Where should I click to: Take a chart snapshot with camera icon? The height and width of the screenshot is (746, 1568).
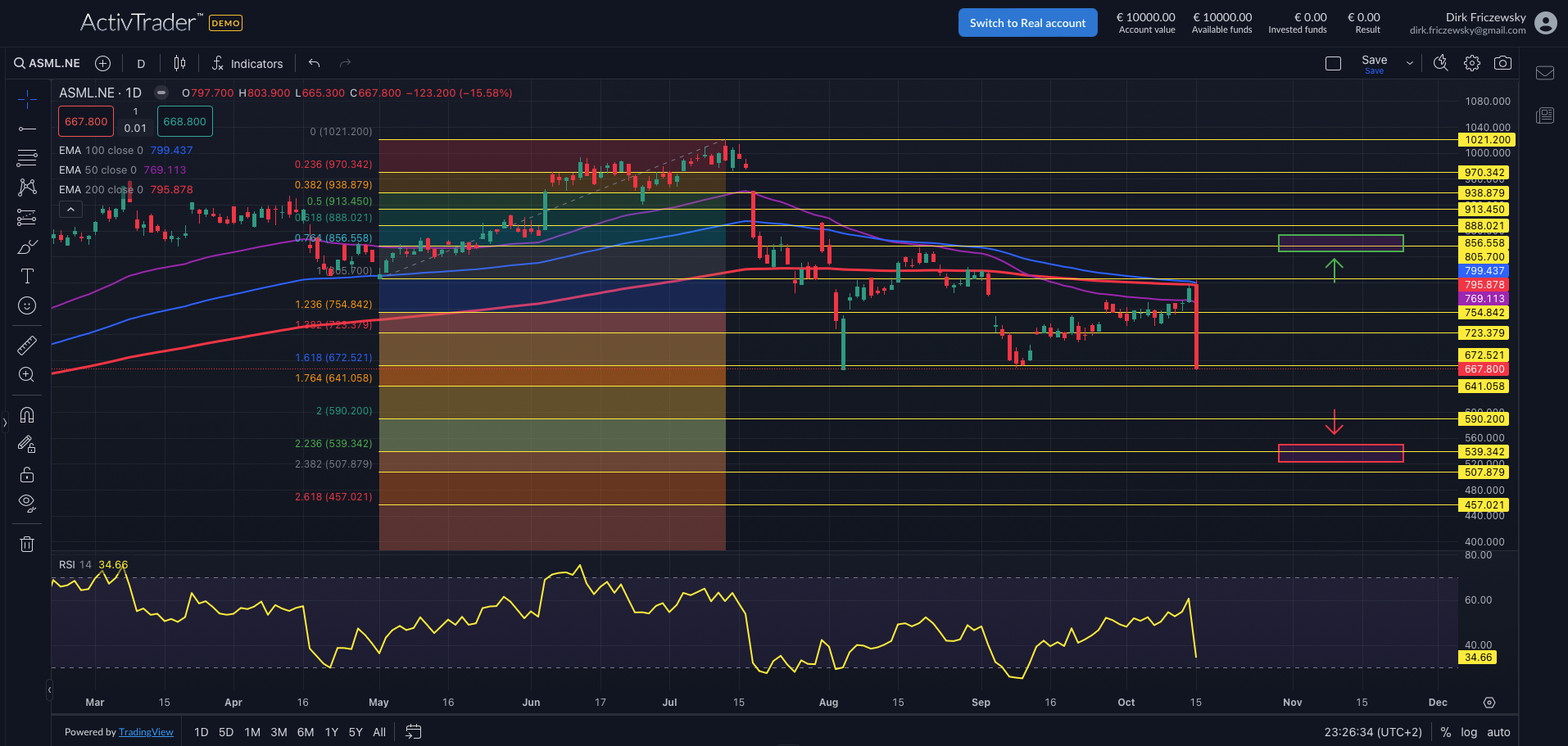click(1502, 63)
